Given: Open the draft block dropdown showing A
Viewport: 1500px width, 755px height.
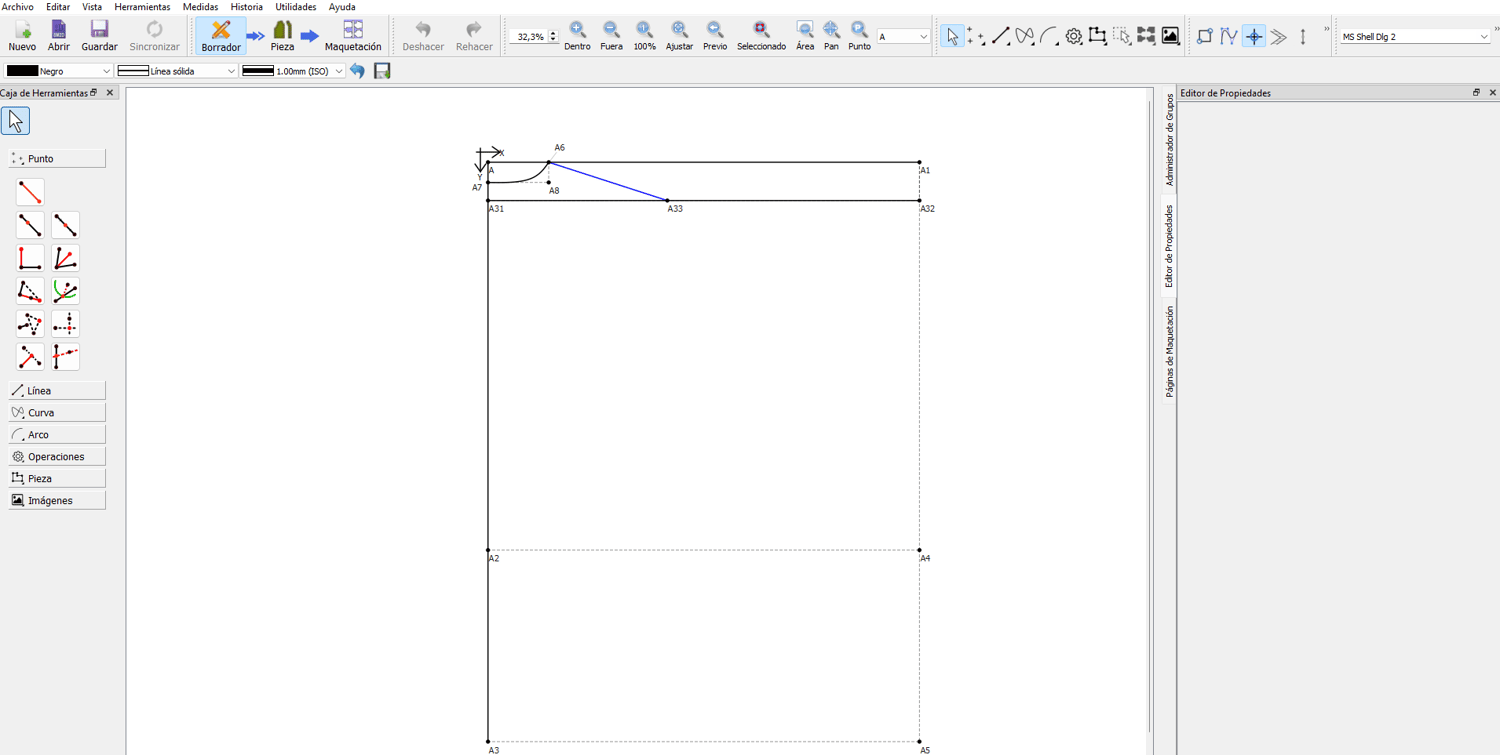Looking at the screenshot, I should click(903, 37).
